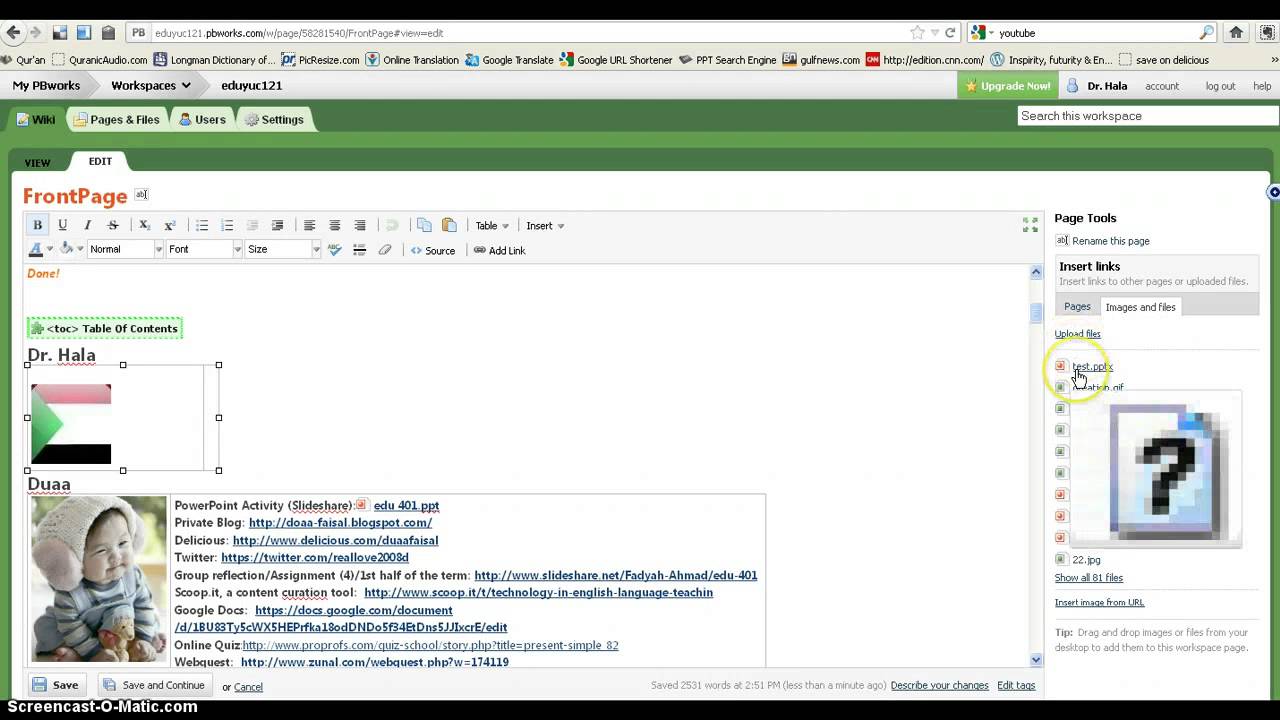Click Save button

pyautogui.click(x=55, y=685)
